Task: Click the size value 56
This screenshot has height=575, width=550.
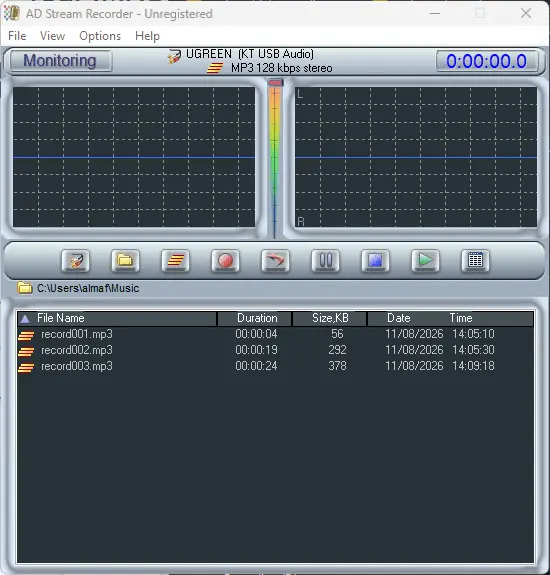Action: [x=337, y=334]
